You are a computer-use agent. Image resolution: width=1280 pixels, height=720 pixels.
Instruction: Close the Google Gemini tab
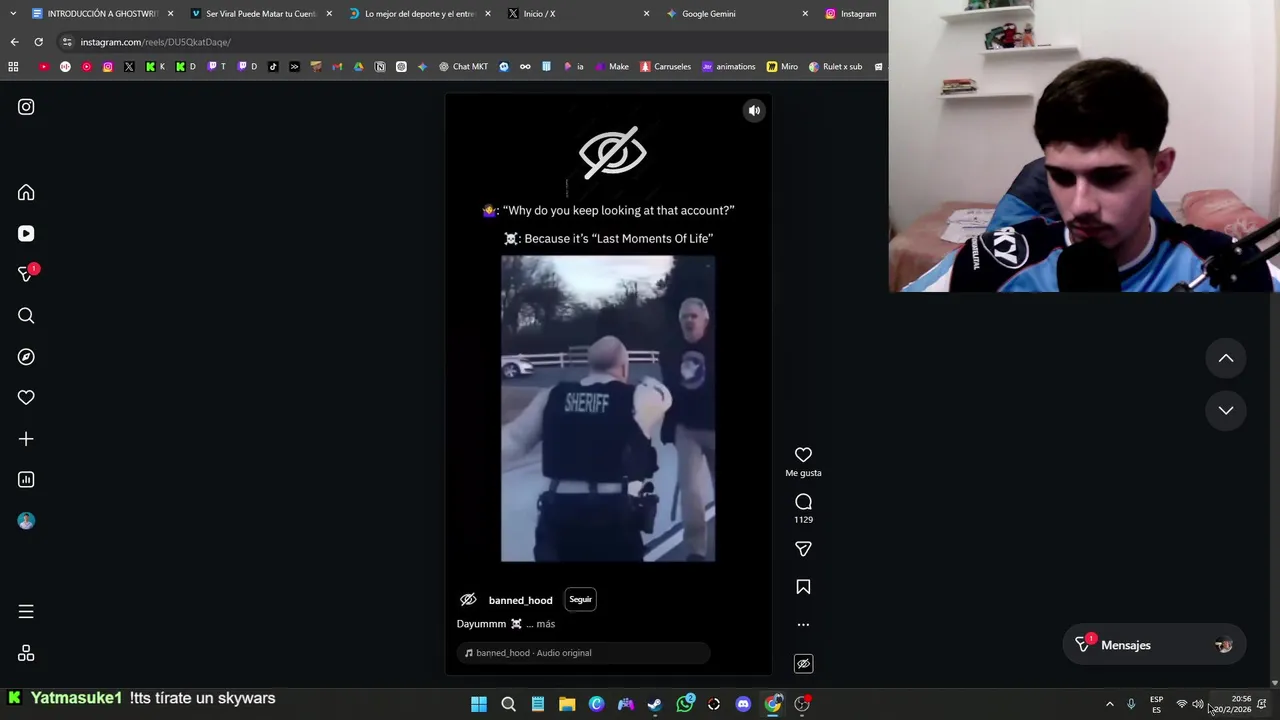click(x=805, y=14)
